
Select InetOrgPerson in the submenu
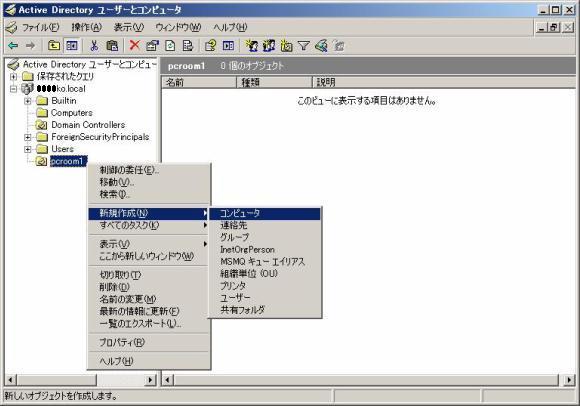point(265,250)
